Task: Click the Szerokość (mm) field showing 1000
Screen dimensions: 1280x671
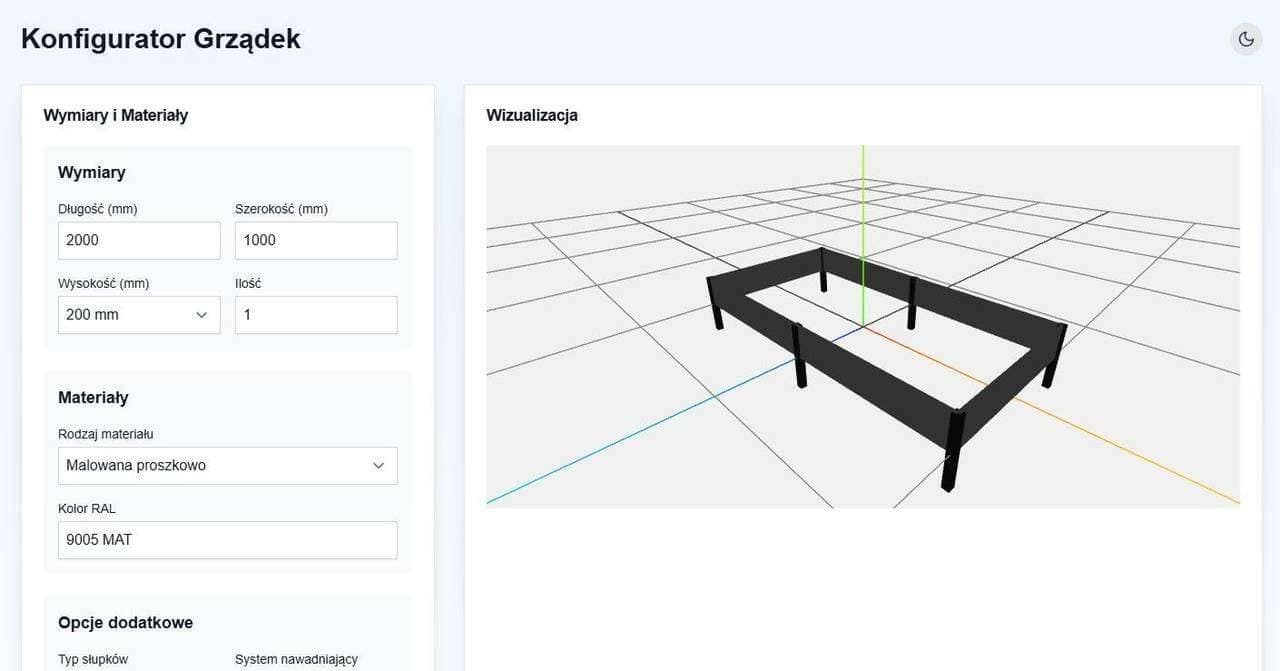Action: (316, 240)
